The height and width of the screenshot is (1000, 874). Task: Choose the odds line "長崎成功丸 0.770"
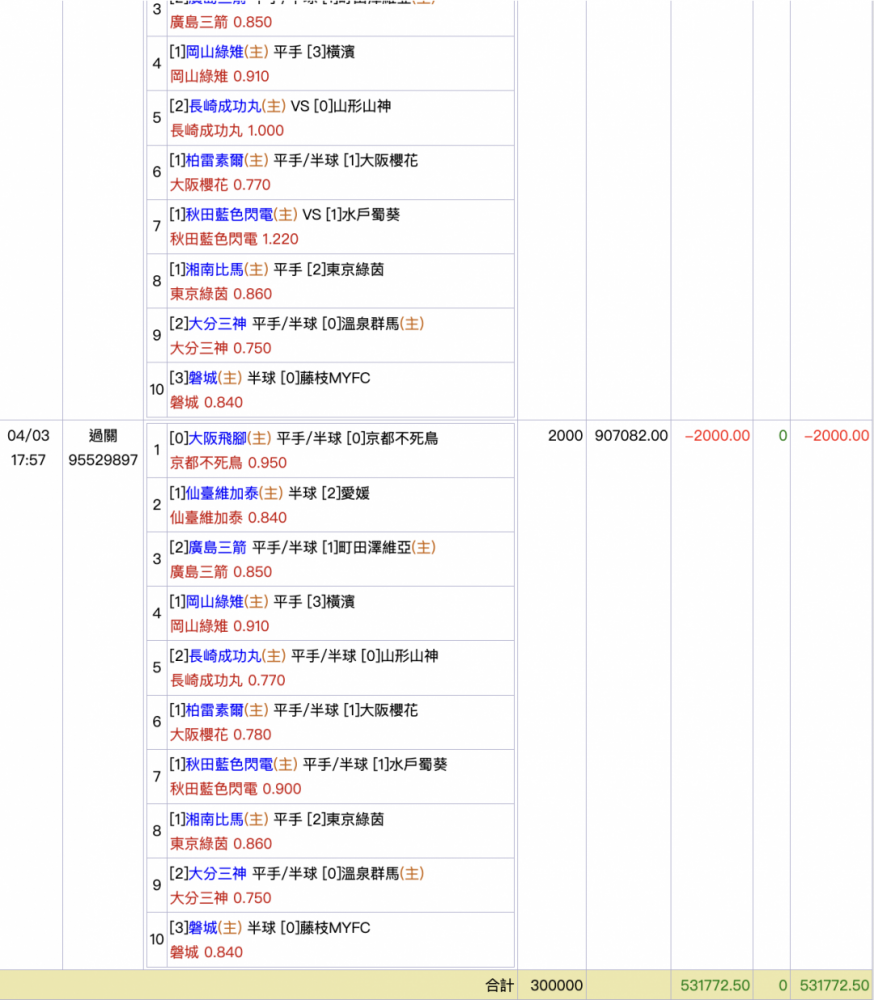[x=227, y=680]
